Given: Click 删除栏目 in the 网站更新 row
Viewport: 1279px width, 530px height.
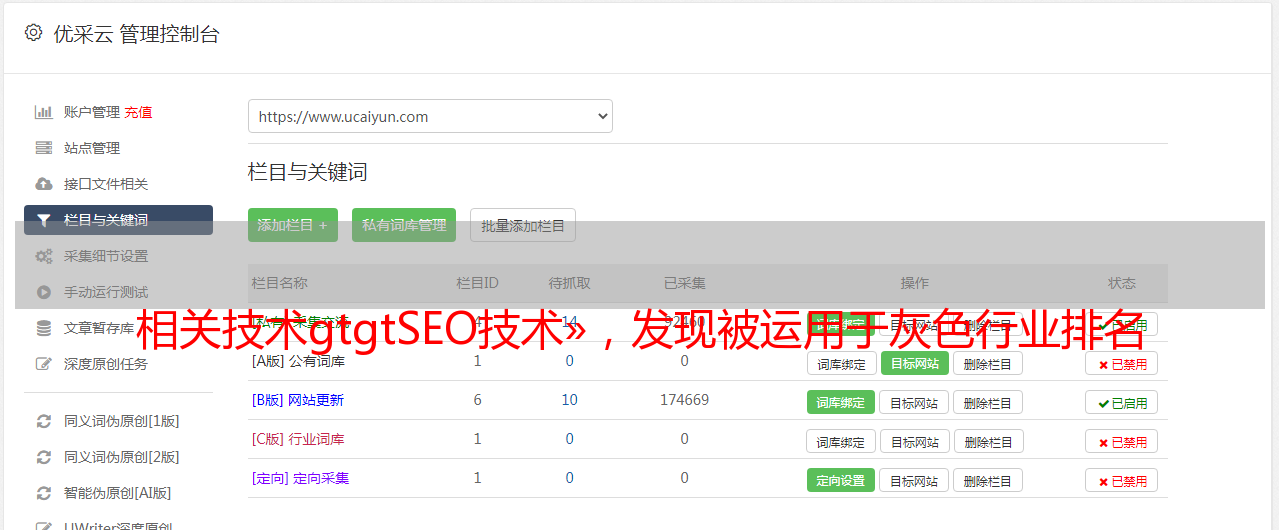Looking at the screenshot, I should pyautogui.click(x=988, y=402).
